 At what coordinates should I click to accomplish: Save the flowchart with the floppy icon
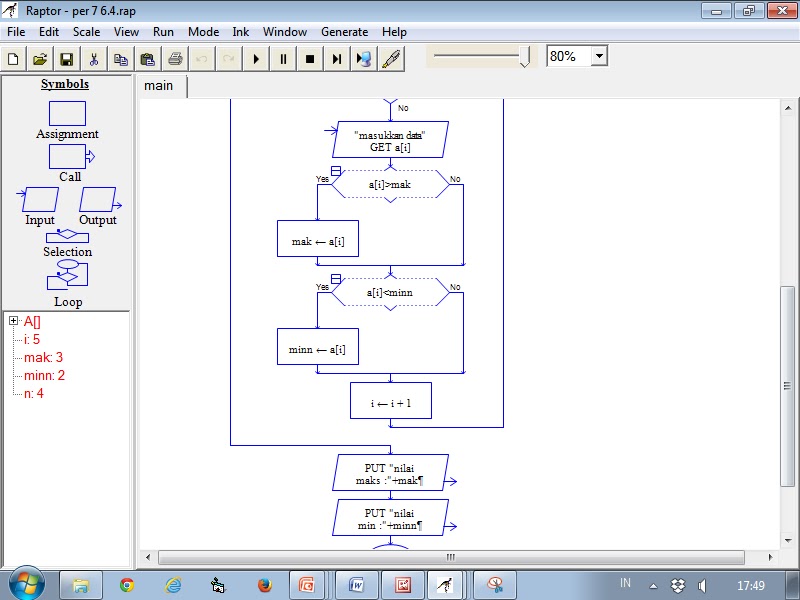67,59
